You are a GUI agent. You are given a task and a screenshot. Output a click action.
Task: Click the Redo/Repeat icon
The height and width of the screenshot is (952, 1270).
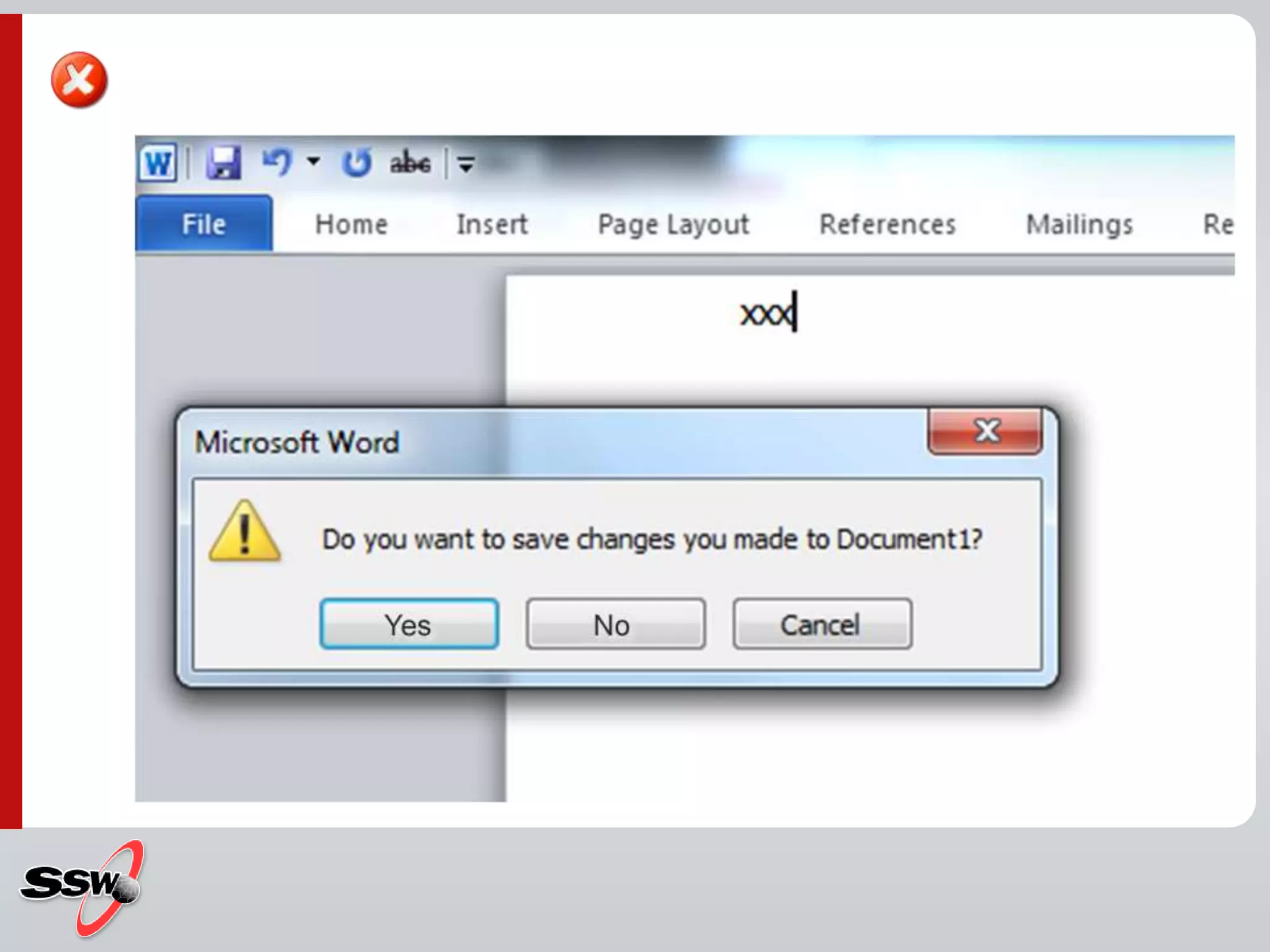pos(357,163)
